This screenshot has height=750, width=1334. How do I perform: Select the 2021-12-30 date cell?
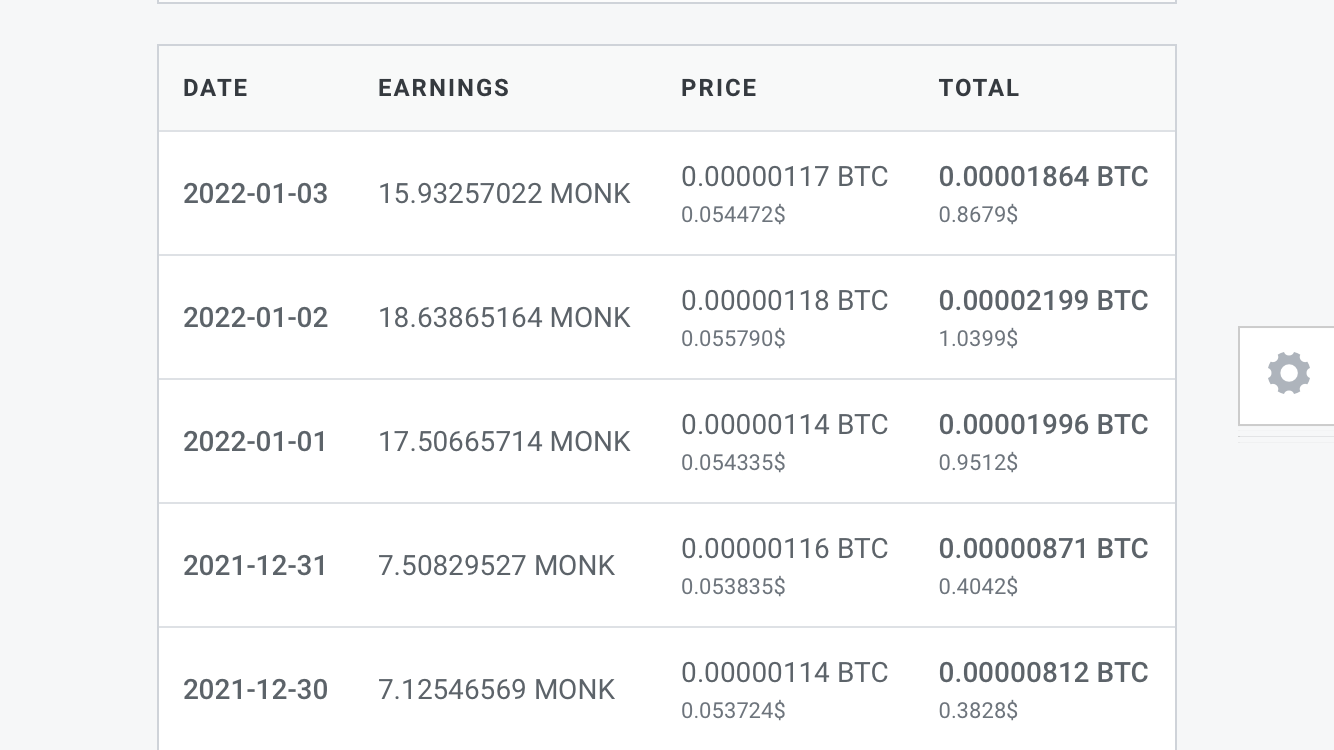pyautogui.click(x=255, y=689)
